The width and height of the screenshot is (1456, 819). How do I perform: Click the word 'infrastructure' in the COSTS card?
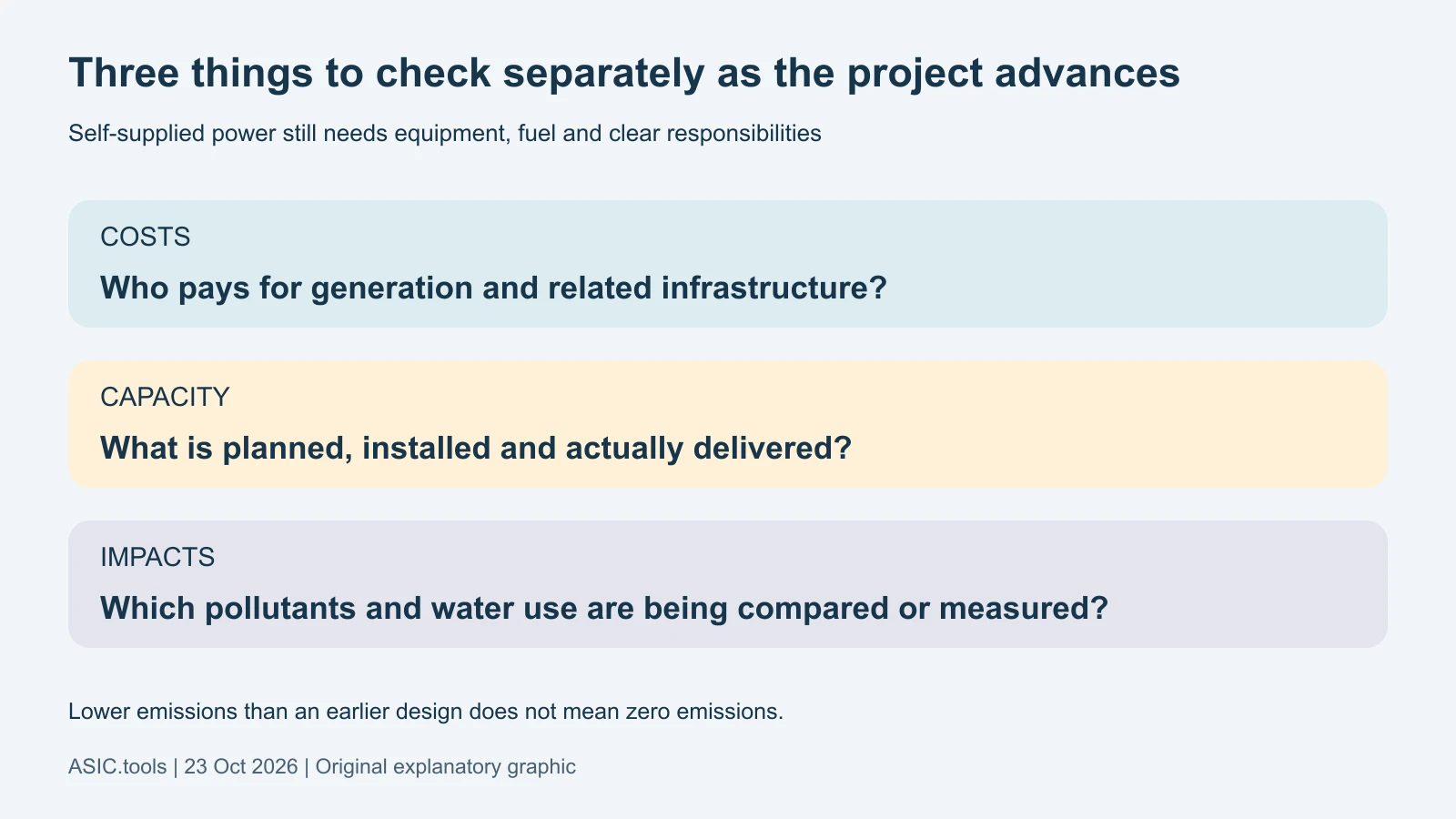[774, 288]
